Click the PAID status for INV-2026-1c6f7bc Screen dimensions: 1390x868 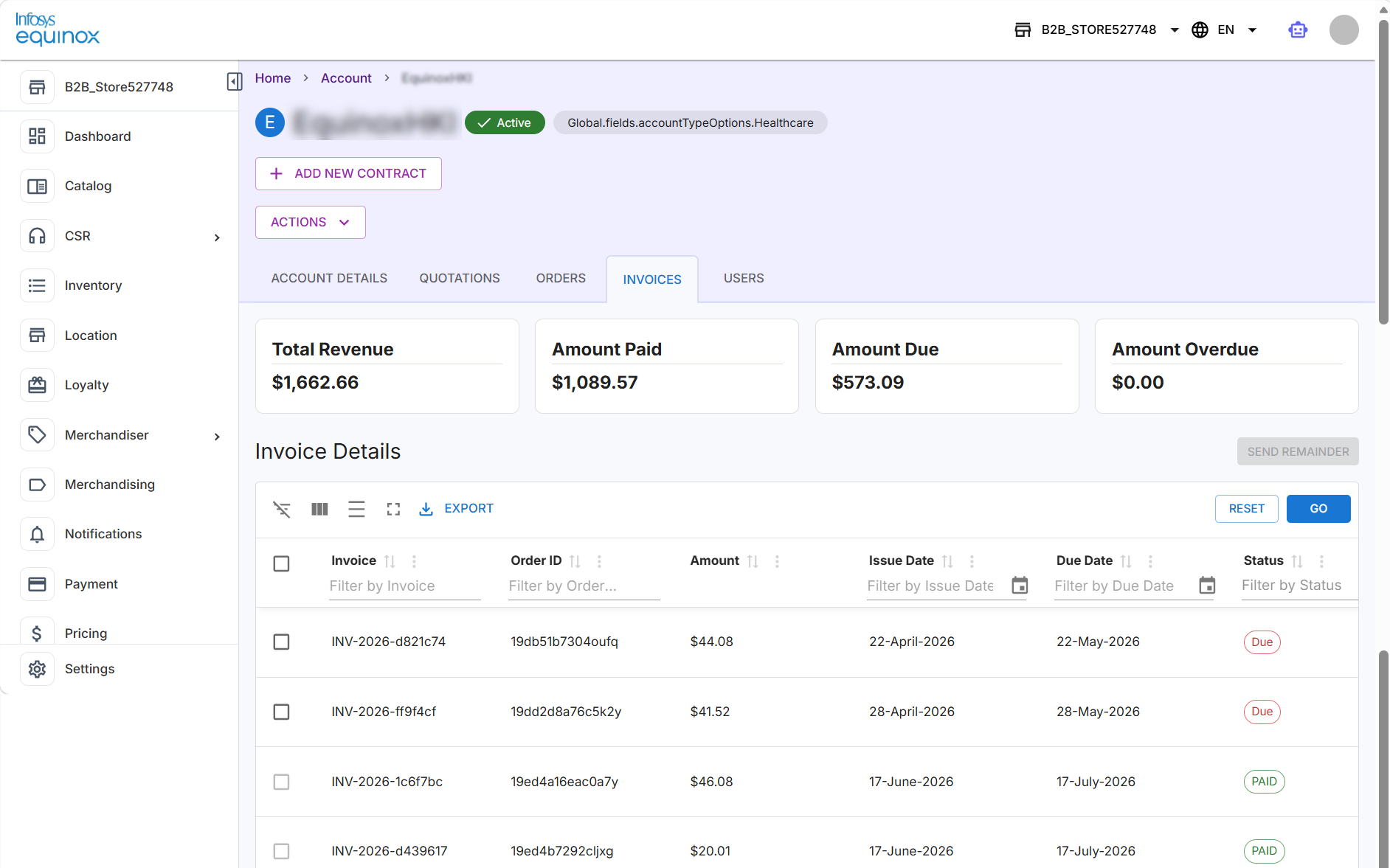coord(1264,782)
